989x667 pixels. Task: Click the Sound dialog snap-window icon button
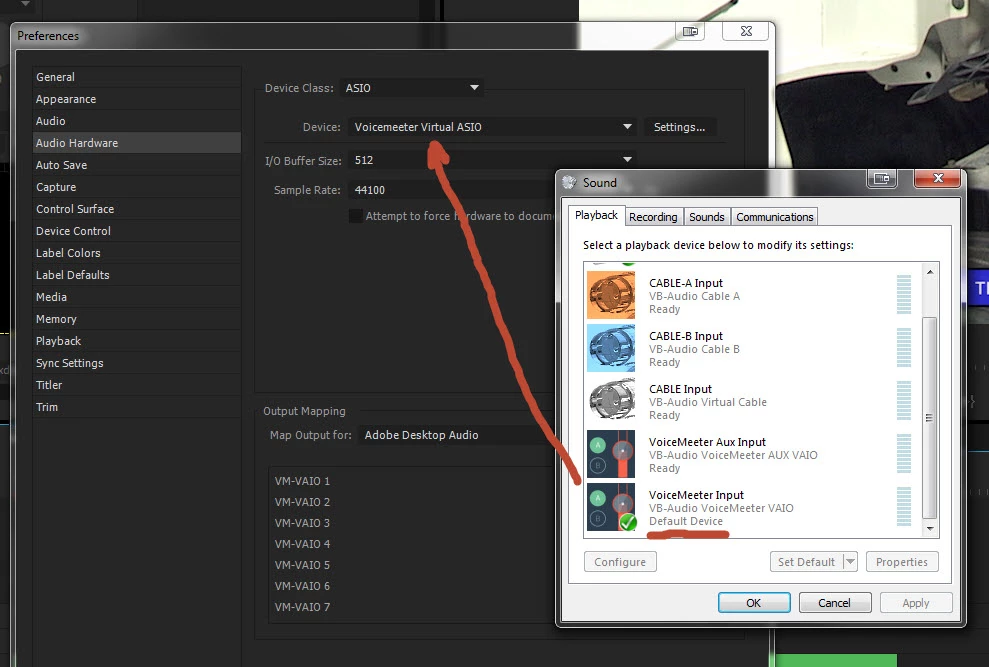coord(882,179)
